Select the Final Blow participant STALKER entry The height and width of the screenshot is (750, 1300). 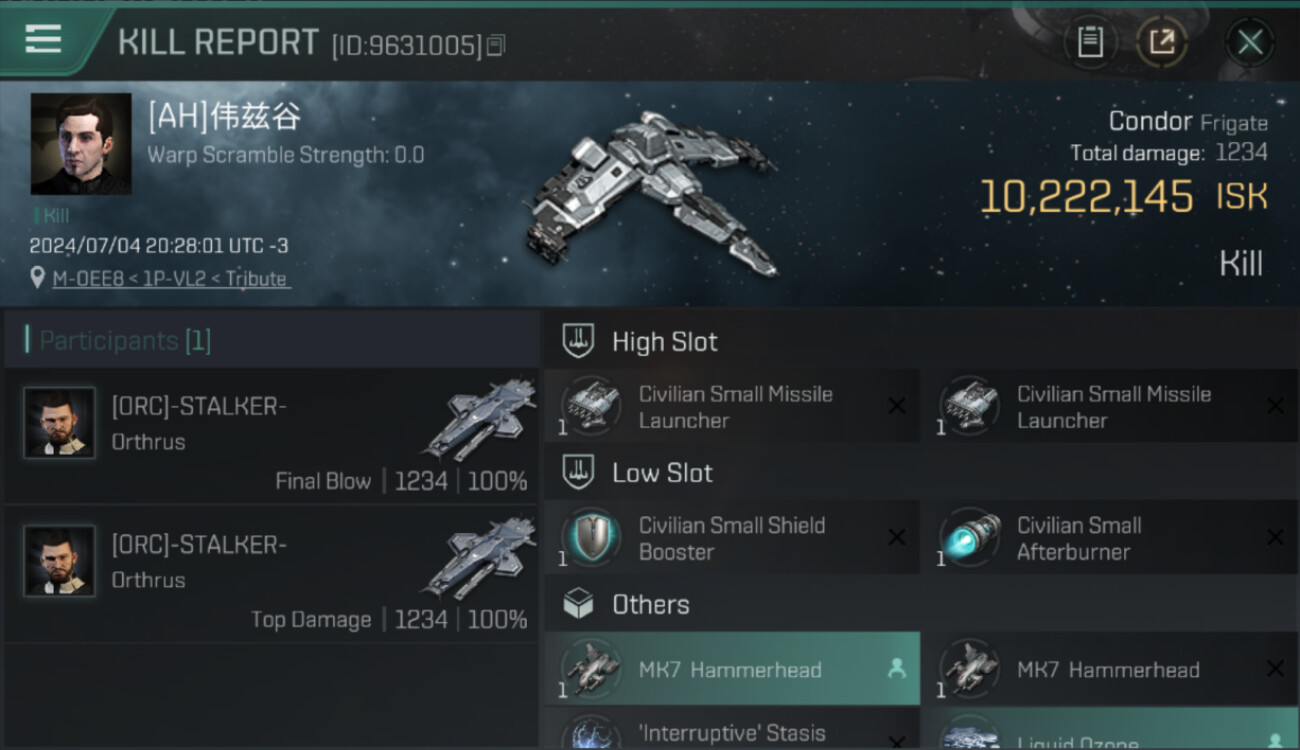(x=272, y=436)
